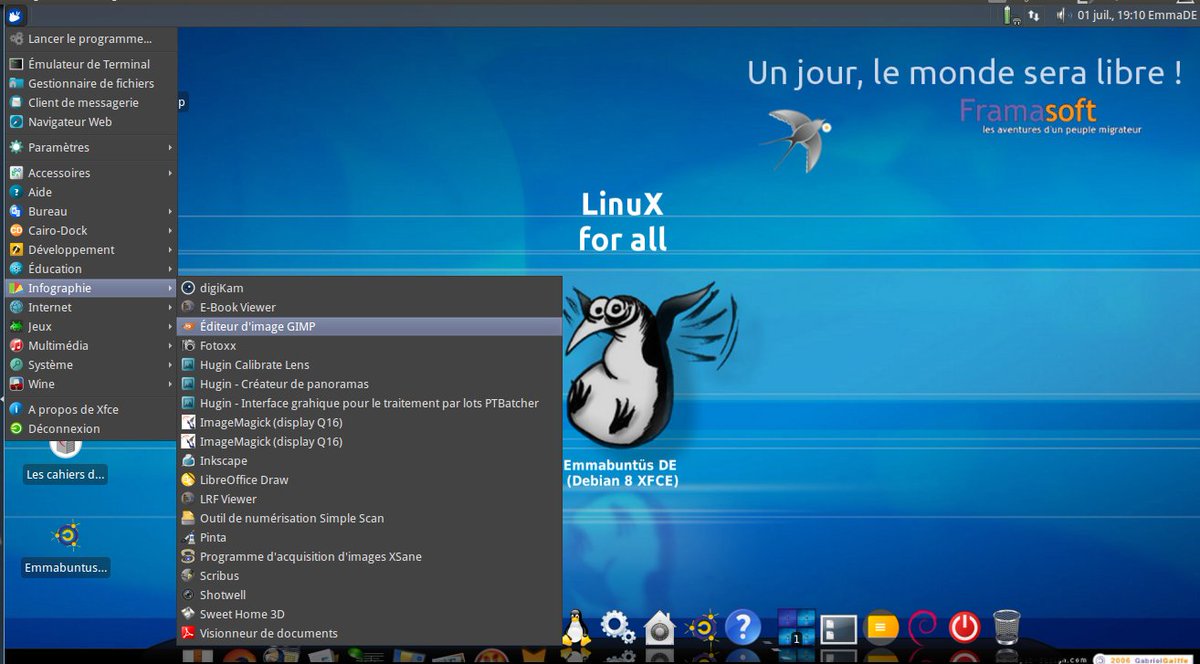Open Shotwell photo manager
The width and height of the screenshot is (1200, 664).
369,595
